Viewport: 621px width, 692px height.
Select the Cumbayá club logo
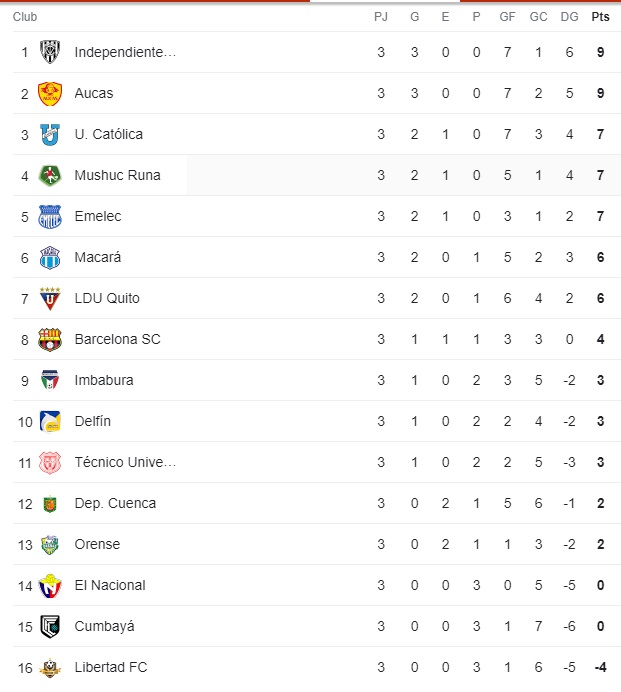(x=50, y=626)
